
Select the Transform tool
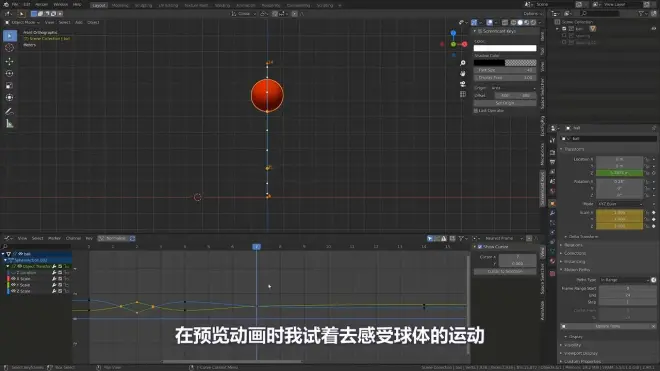pyautogui.click(x=9, y=98)
